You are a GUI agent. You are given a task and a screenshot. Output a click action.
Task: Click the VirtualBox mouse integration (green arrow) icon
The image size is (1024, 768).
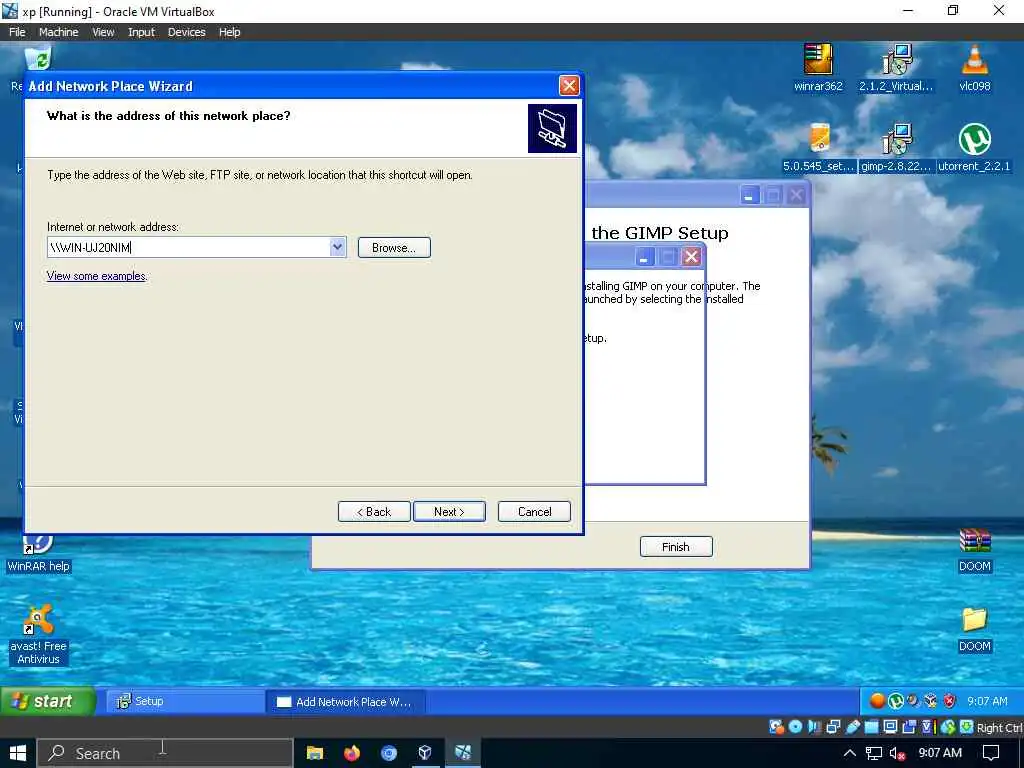(948, 727)
